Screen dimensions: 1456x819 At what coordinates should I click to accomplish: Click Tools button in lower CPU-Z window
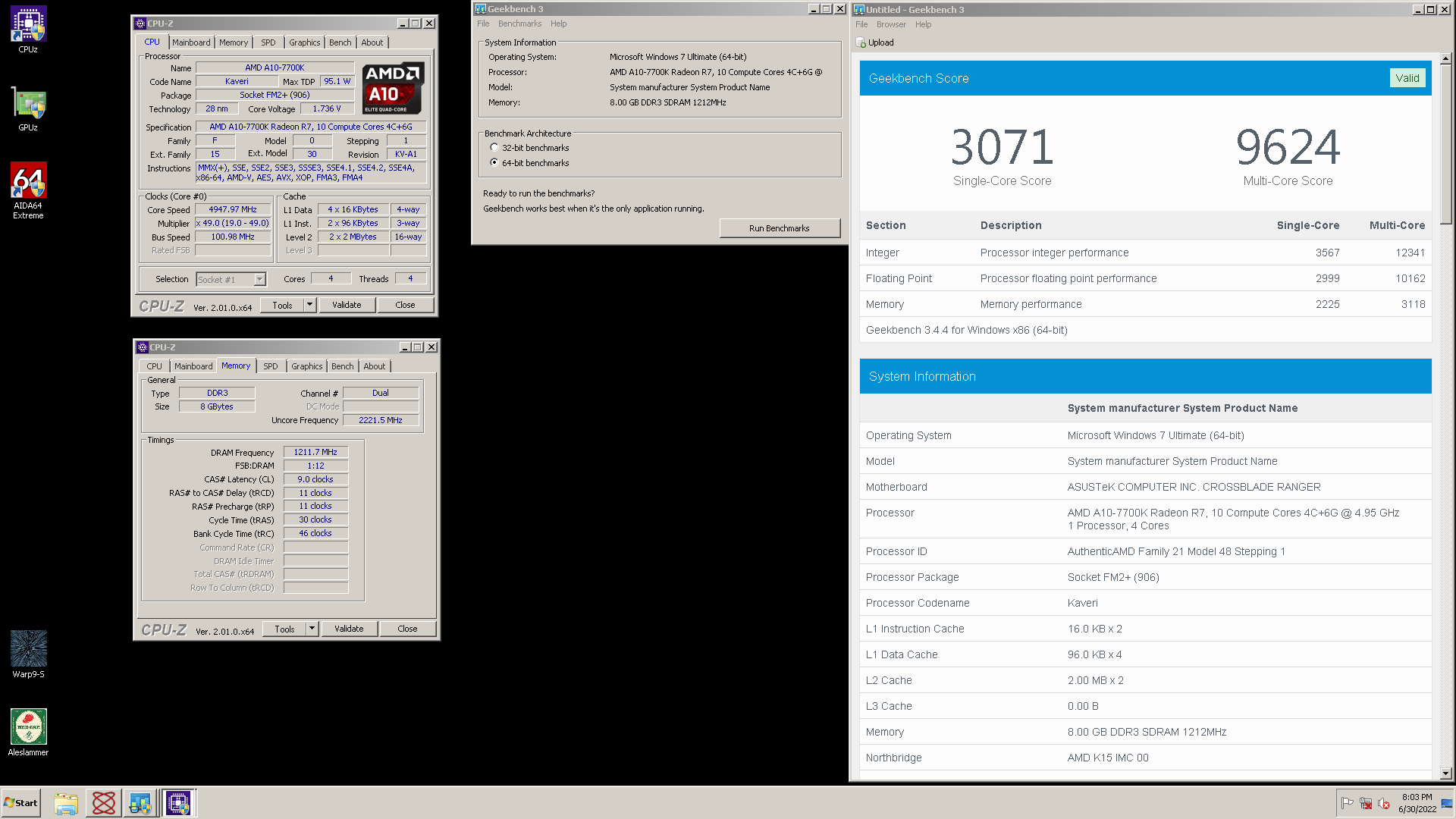(284, 629)
